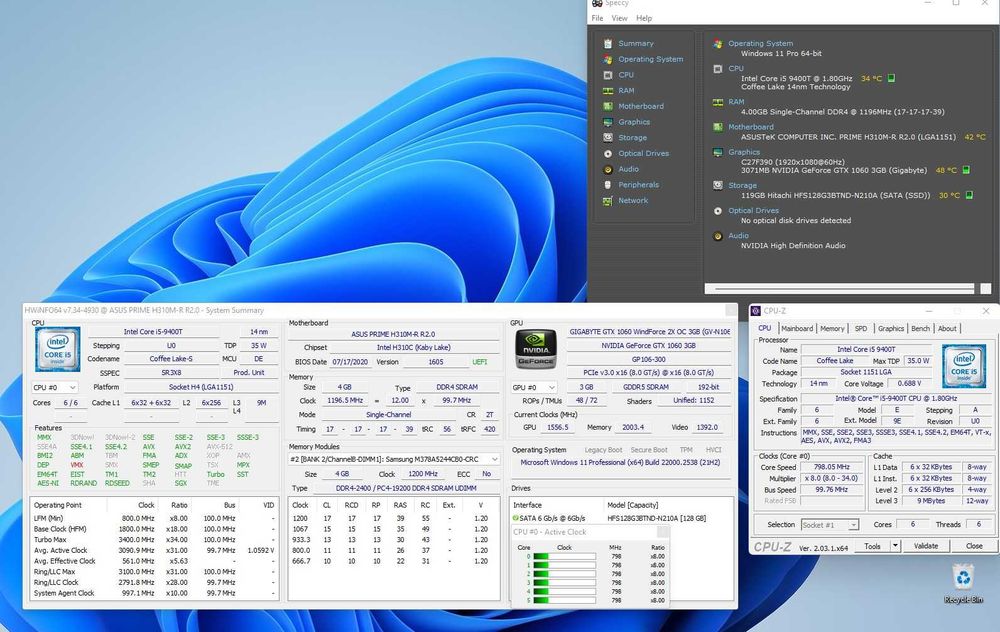
Task: Click the Turbo Max operating point row
Action: point(154,540)
